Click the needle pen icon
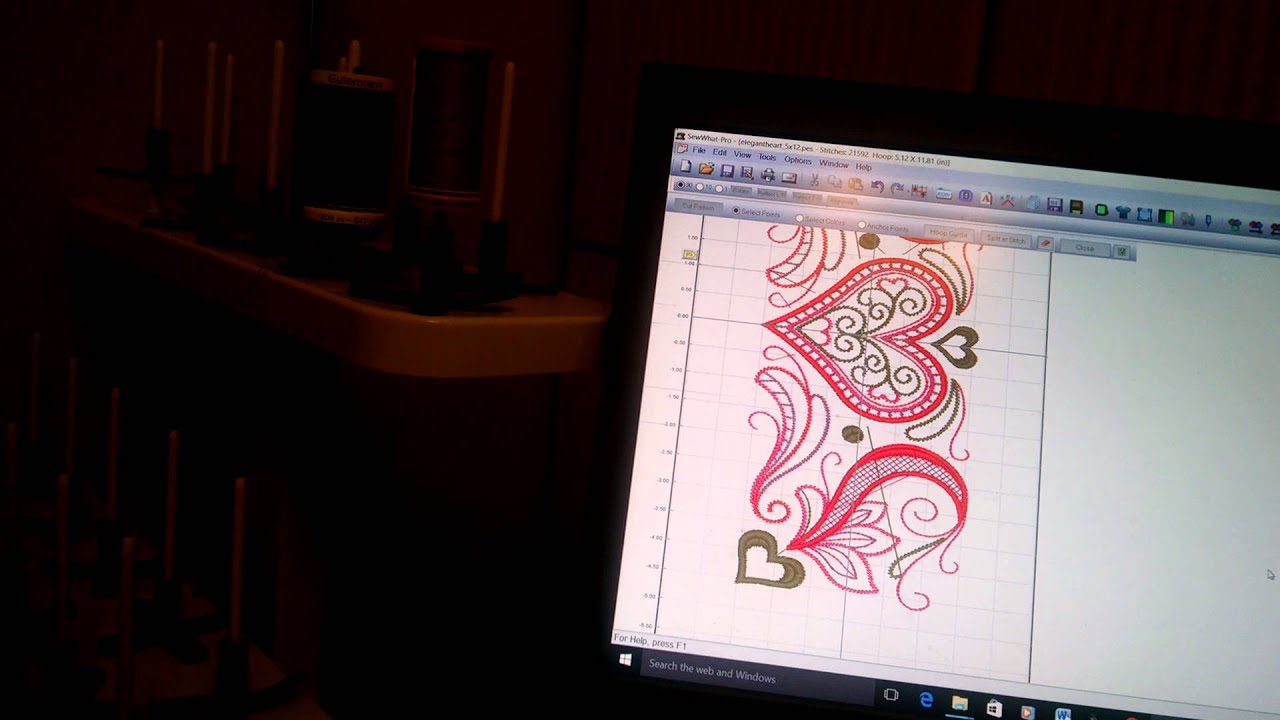Image resolution: width=1280 pixels, height=720 pixels. (x=1208, y=220)
